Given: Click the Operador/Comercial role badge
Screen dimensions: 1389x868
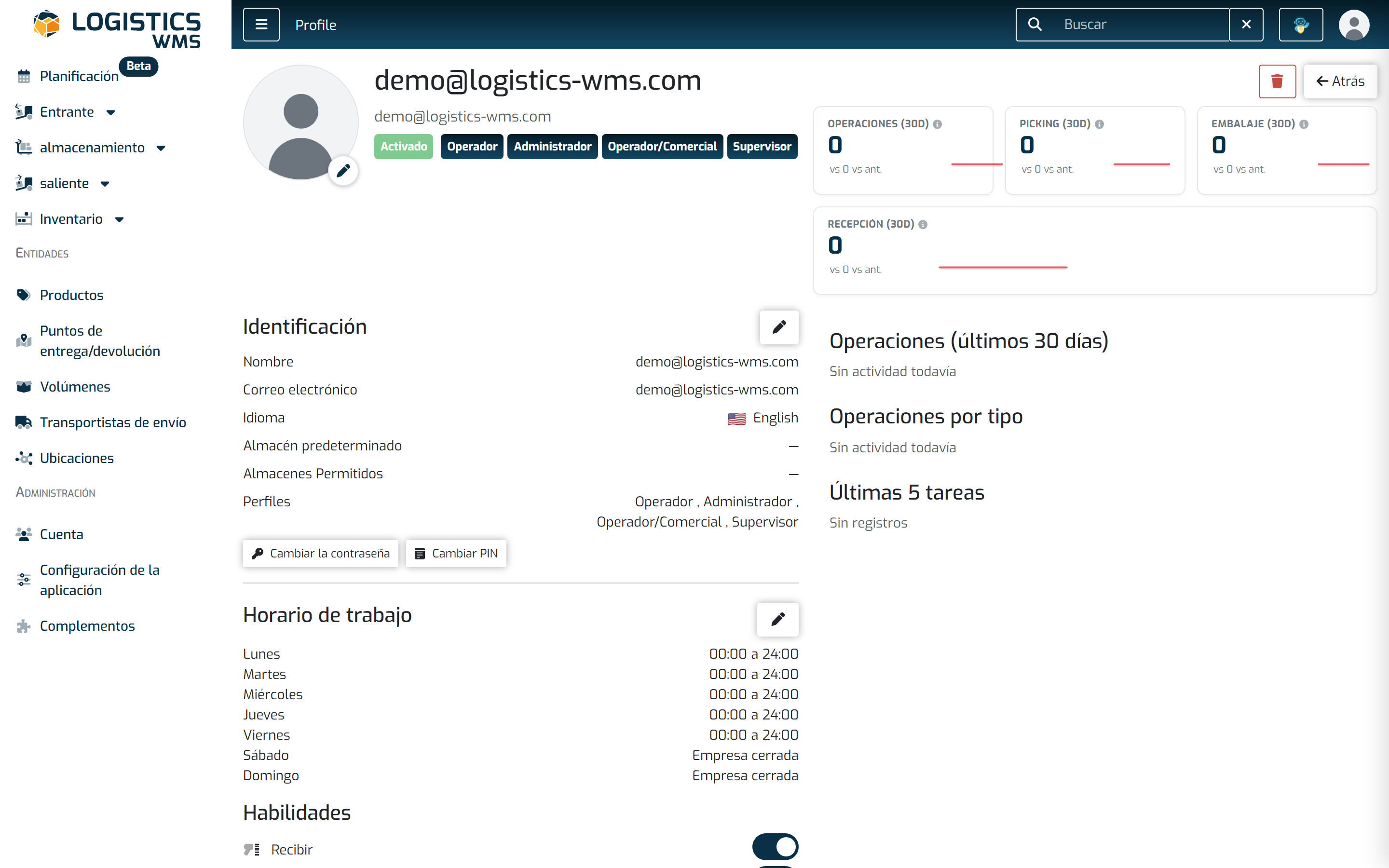Looking at the screenshot, I should coord(662,147).
